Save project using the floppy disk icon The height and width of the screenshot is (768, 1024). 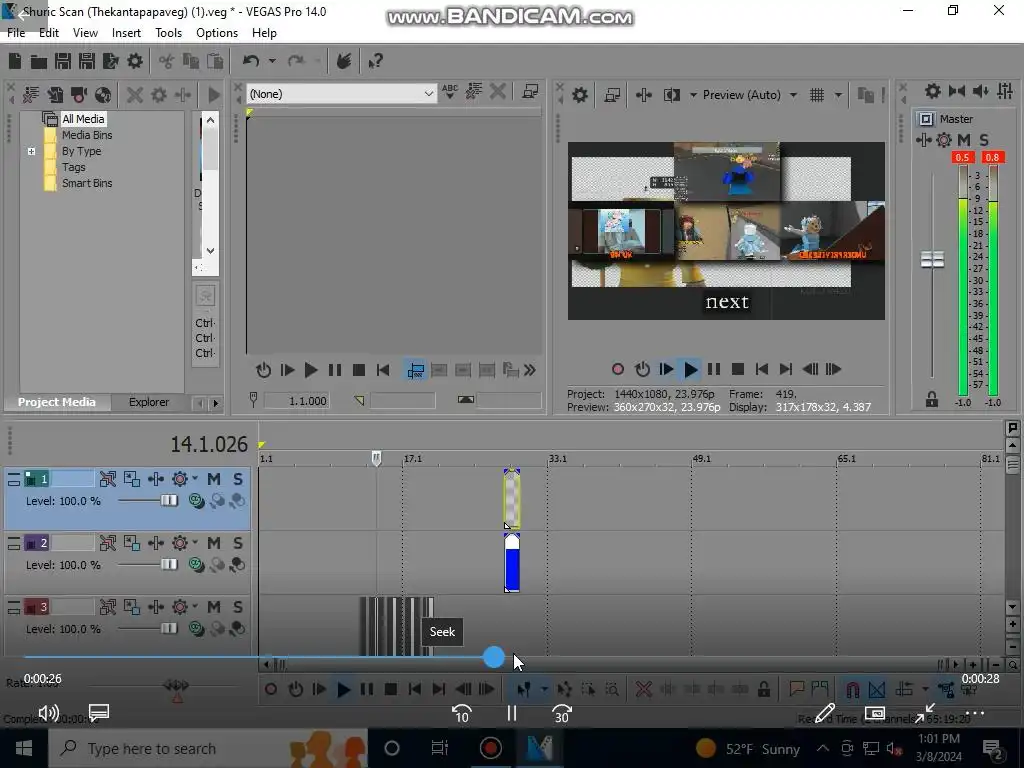(x=63, y=61)
